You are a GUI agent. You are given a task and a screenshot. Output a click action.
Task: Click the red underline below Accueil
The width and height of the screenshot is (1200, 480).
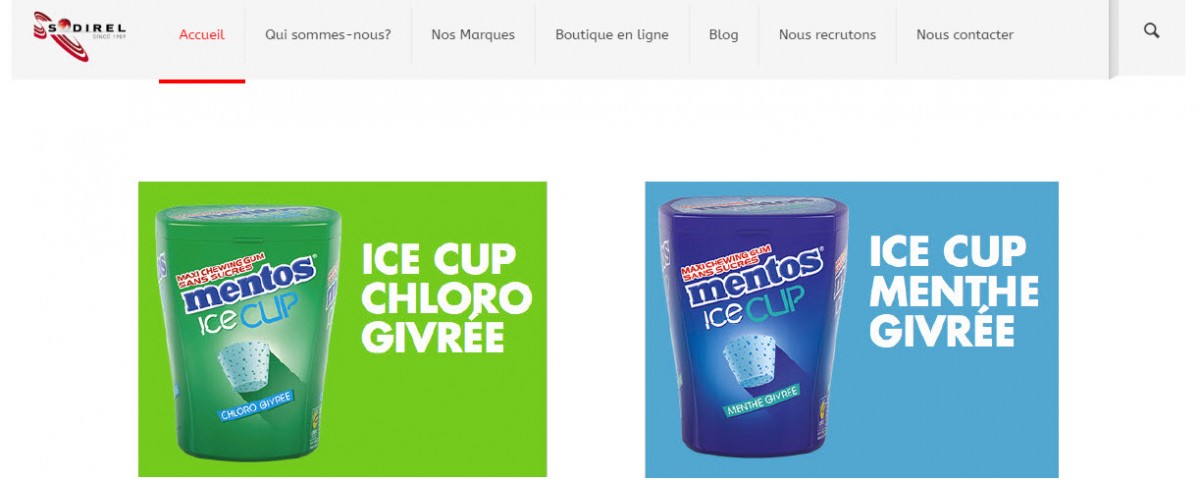click(202, 79)
